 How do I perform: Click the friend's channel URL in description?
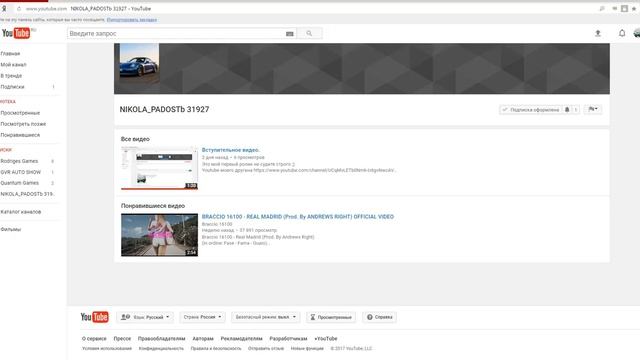coord(324,170)
